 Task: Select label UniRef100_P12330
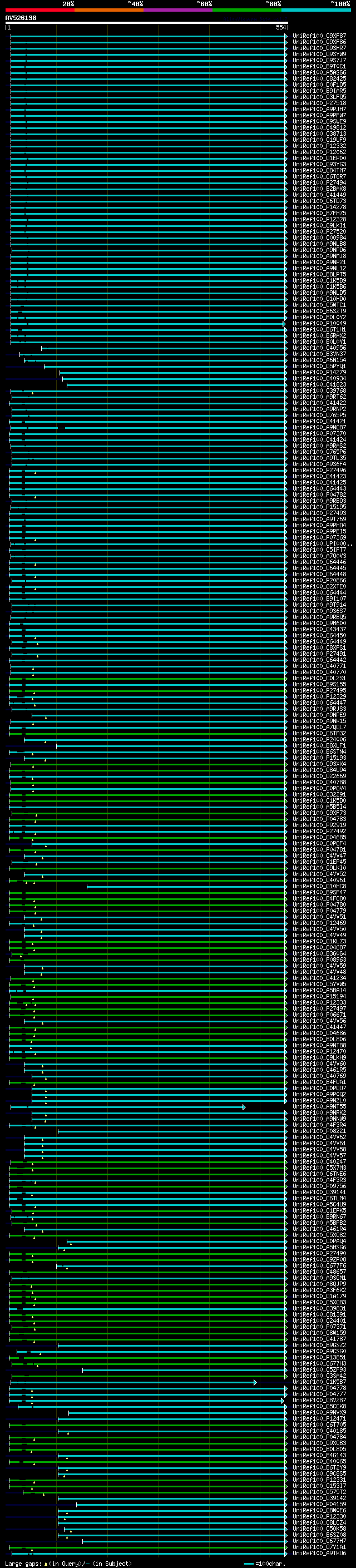pos(319,1516)
